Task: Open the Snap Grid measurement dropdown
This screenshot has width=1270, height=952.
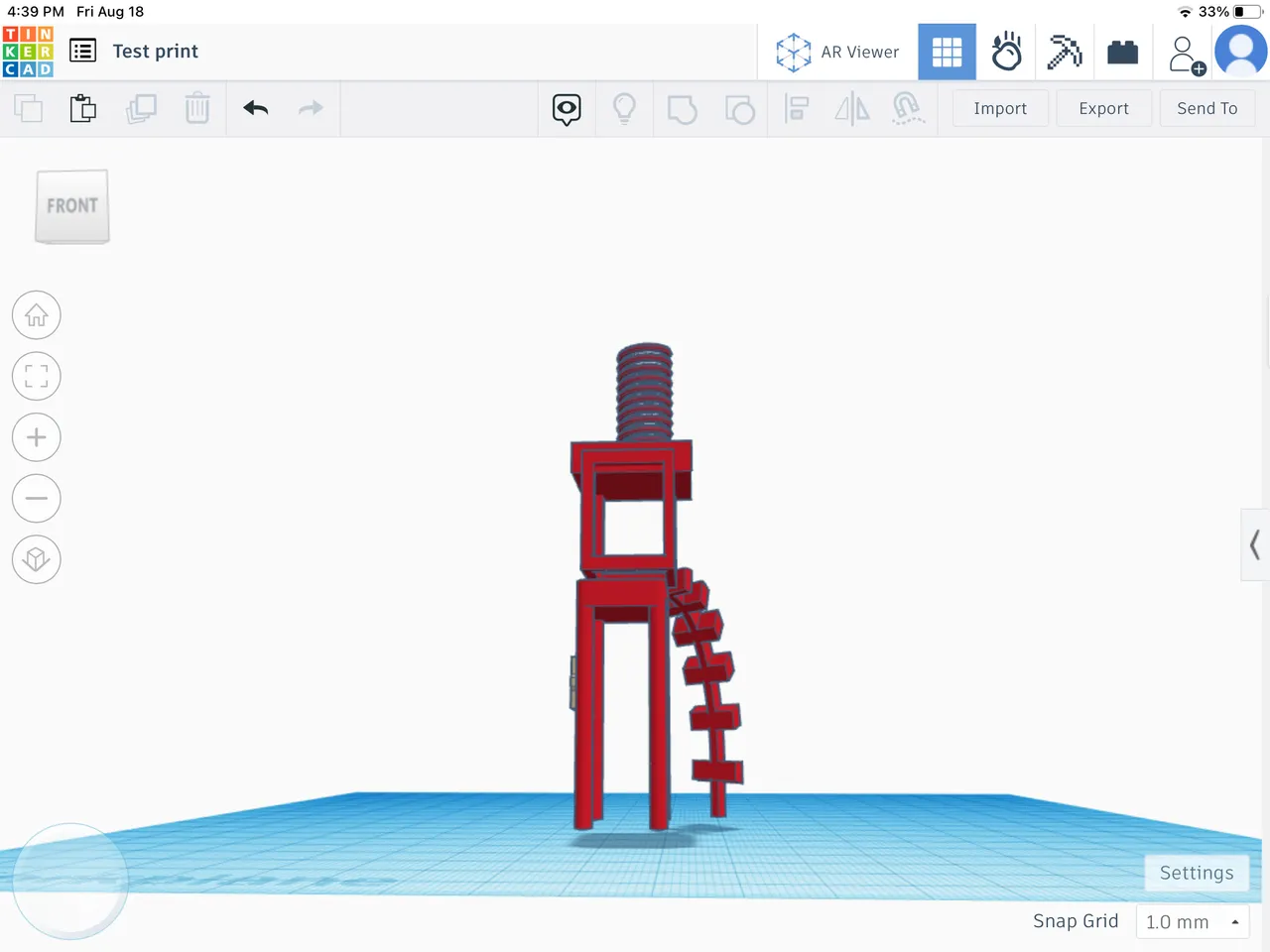Action: 1191,921
